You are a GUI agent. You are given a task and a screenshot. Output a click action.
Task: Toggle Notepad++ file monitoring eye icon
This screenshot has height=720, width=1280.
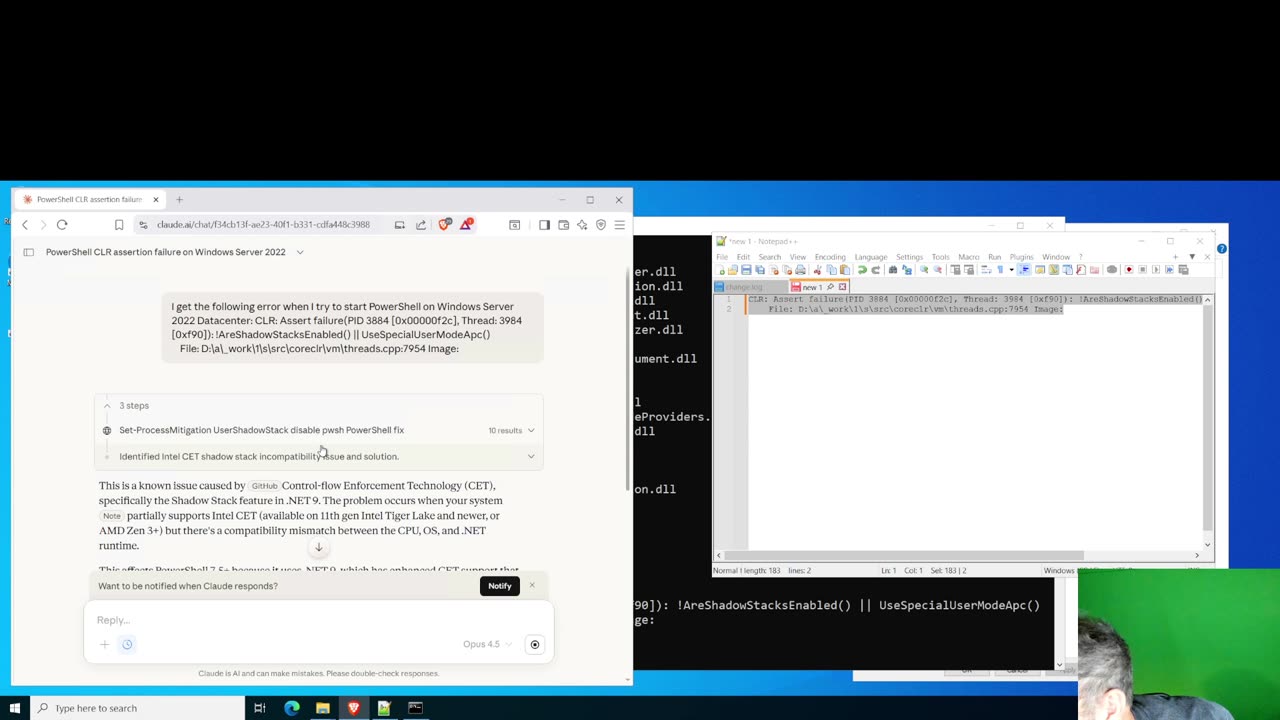point(1111,269)
